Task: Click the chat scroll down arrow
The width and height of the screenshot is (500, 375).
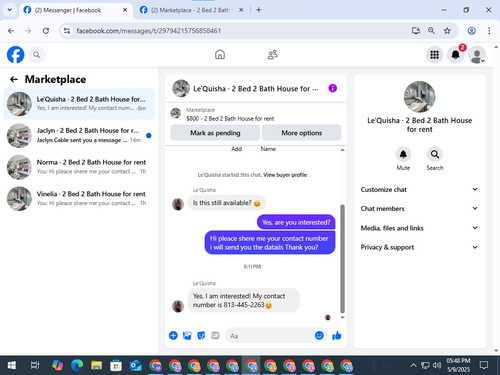Action: [x=342, y=318]
